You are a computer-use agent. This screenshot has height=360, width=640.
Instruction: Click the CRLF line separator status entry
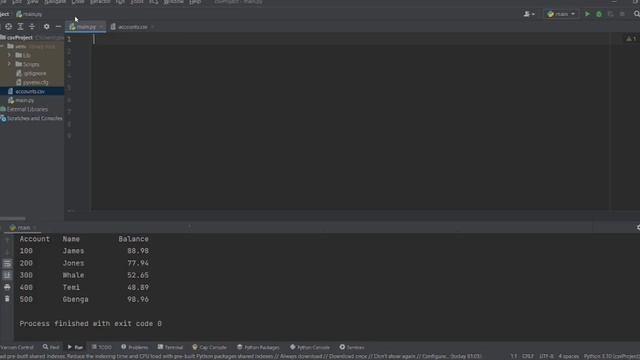pos(528,356)
